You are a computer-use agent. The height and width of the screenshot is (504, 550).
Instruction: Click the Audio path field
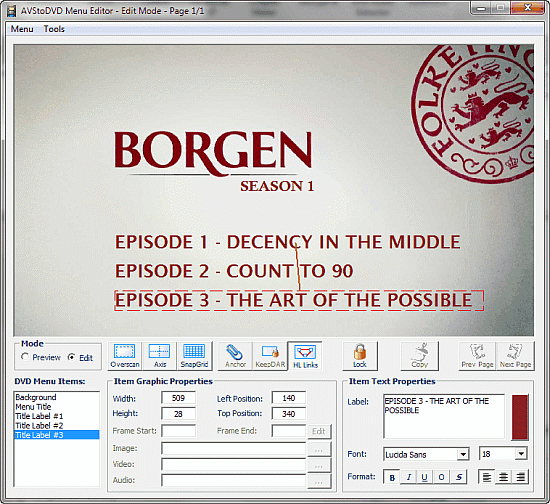pos(234,481)
